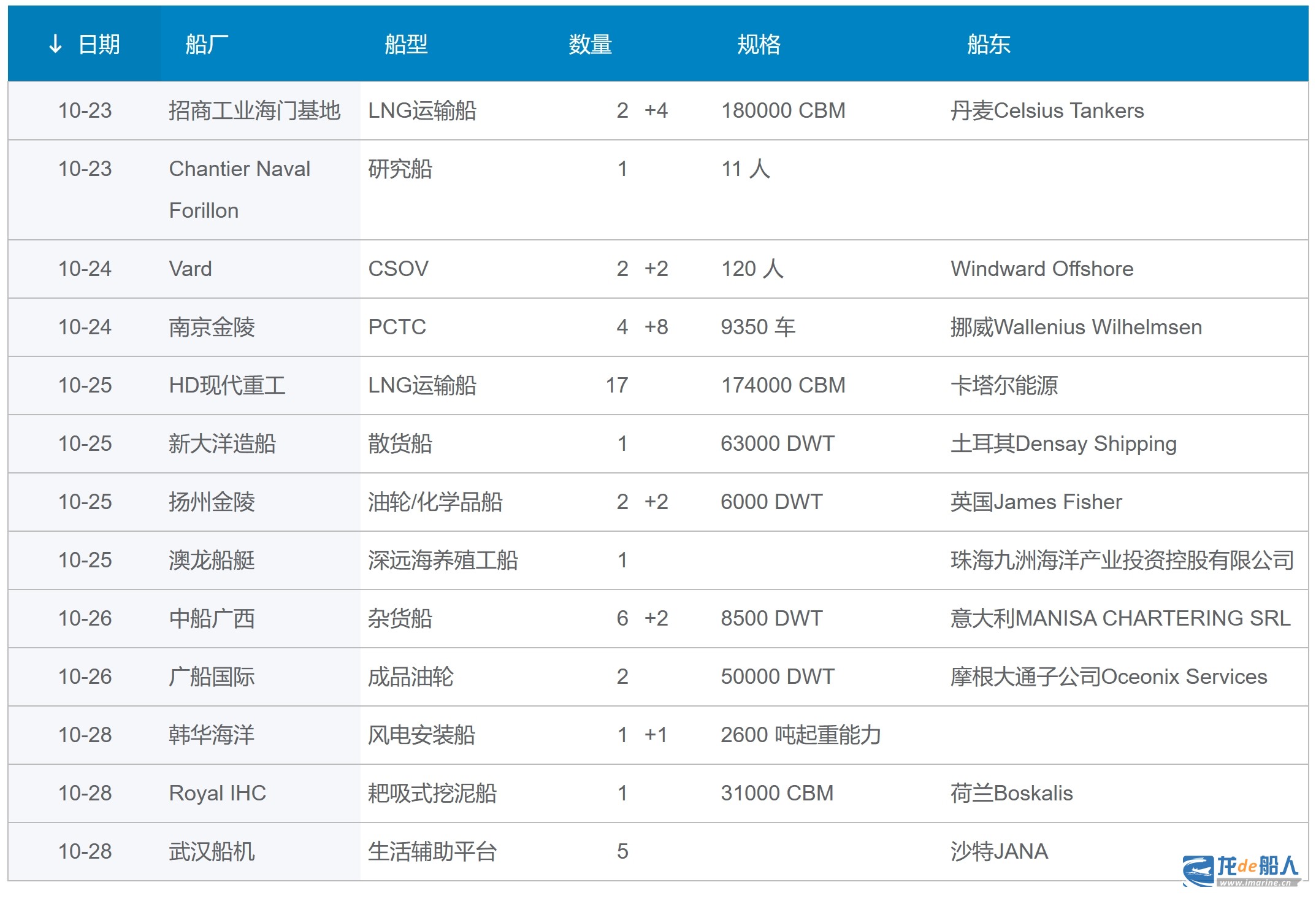Sort by the 规格 column header
This screenshot has height=901, width=1316.
click(x=759, y=44)
